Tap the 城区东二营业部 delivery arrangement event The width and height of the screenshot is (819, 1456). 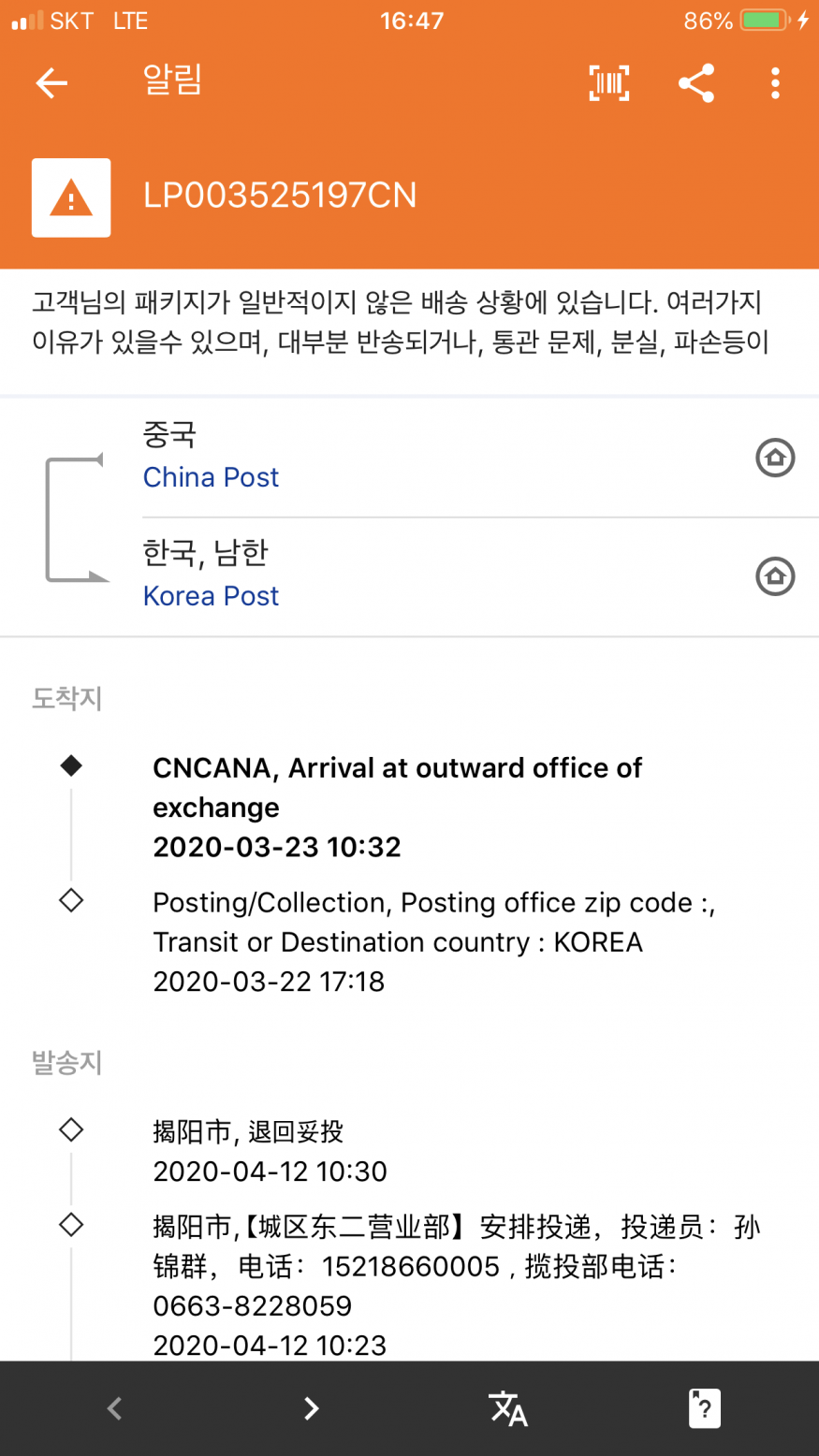tap(456, 1285)
